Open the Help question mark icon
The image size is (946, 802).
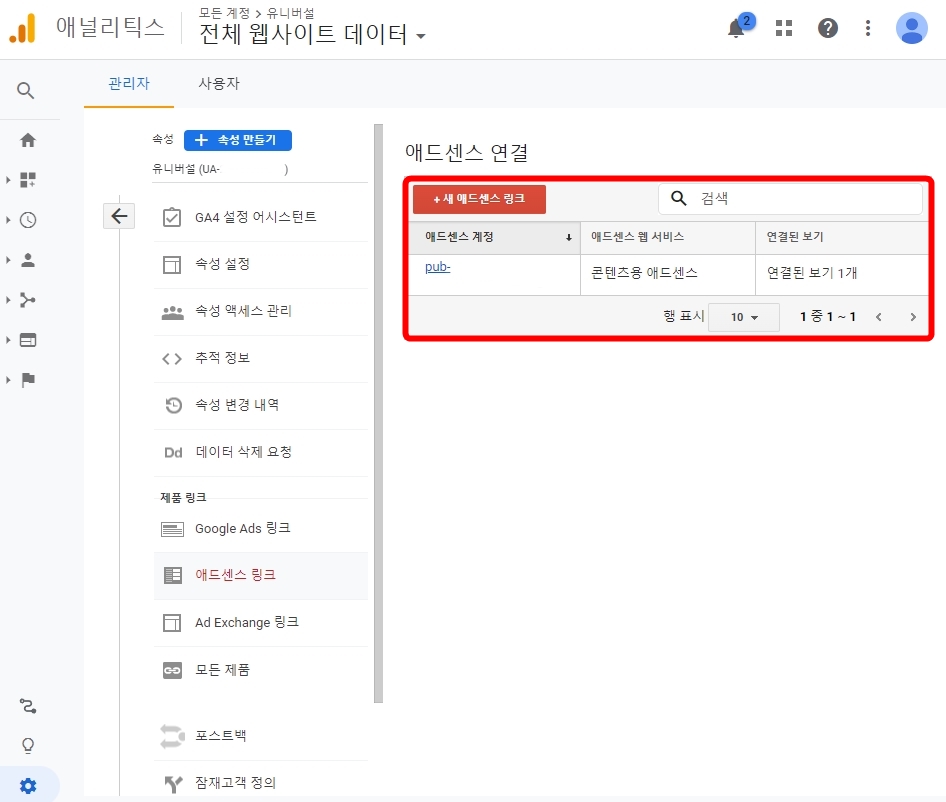point(827,27)
